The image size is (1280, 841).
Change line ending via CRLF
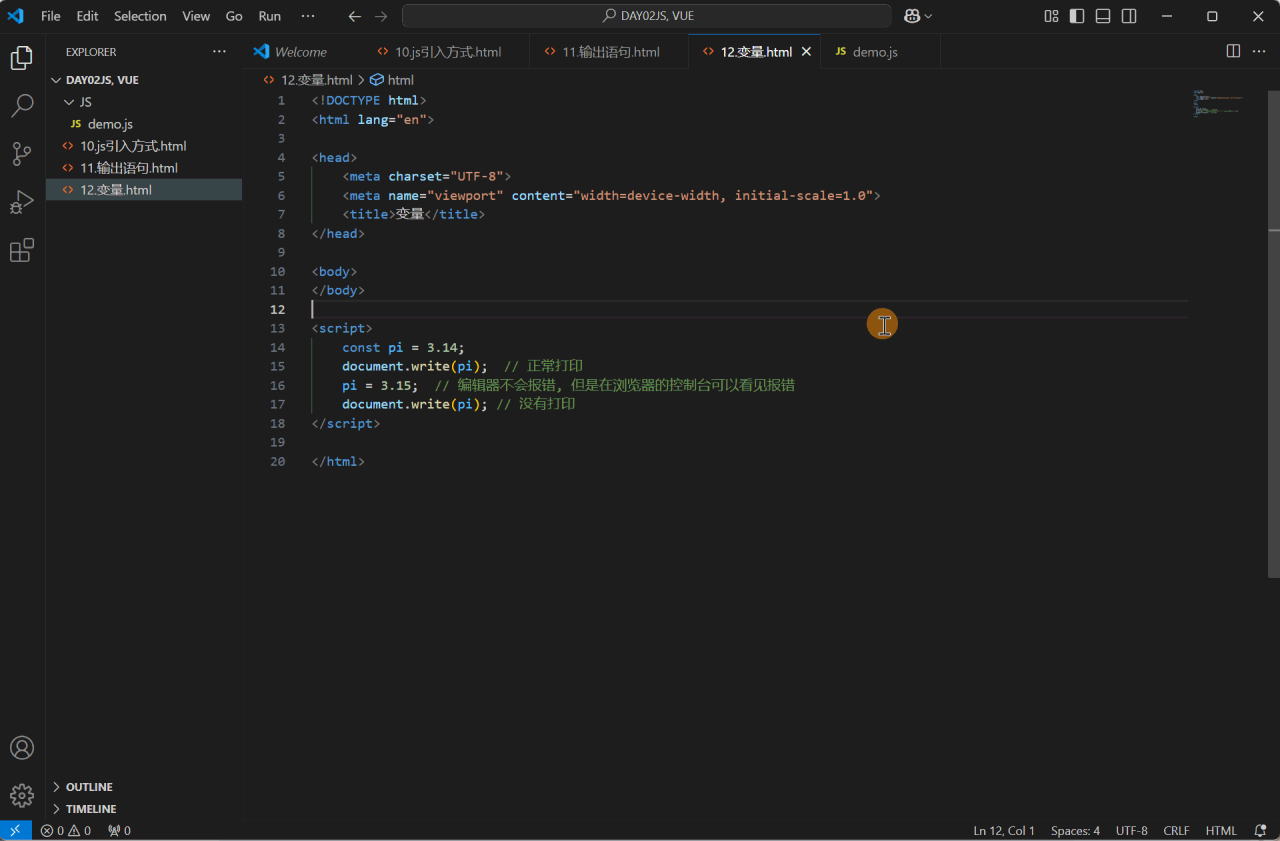click(1176, 831)
